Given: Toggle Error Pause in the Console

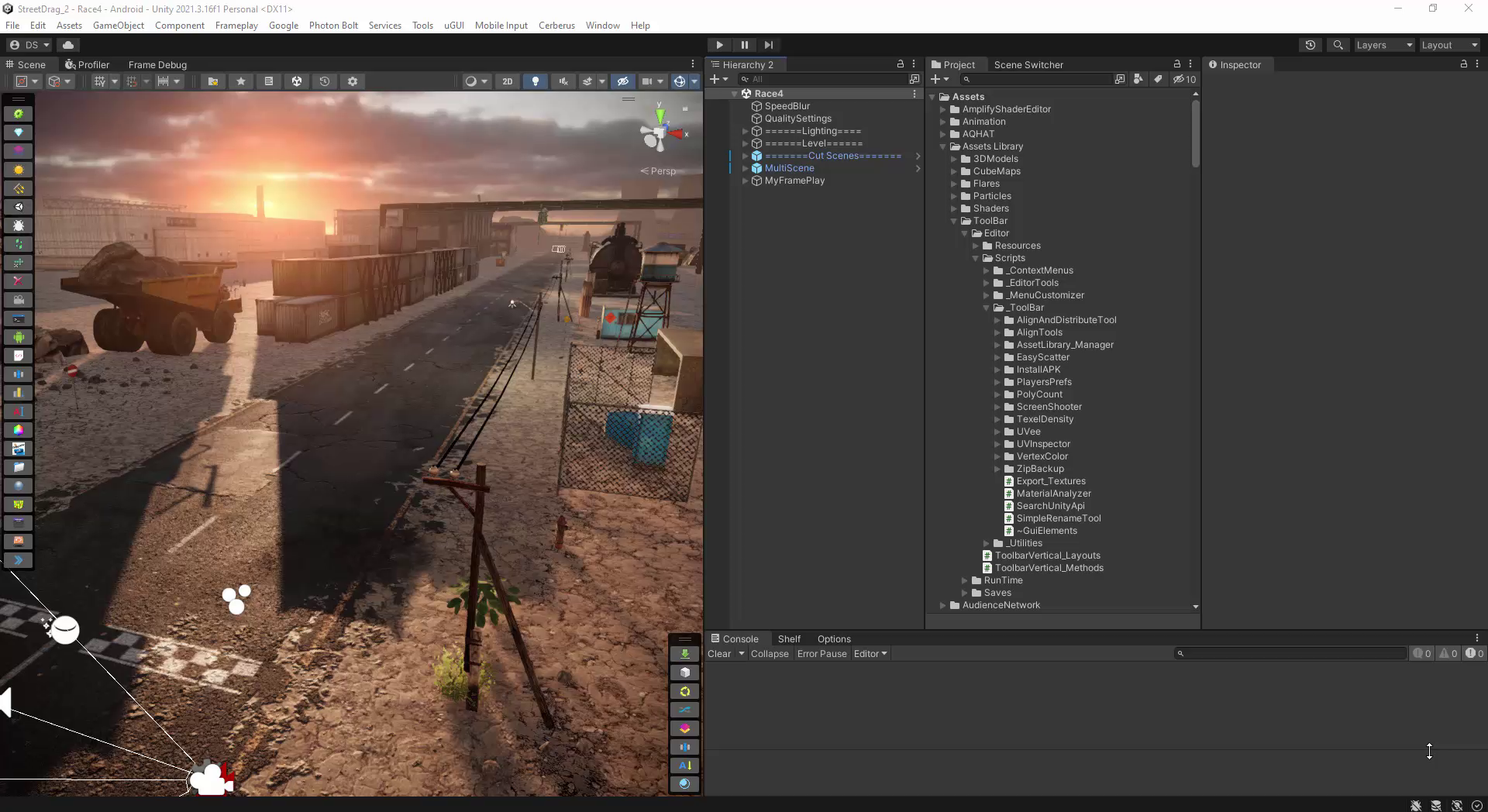Looking at the screenshot, I should click(821, 654).
